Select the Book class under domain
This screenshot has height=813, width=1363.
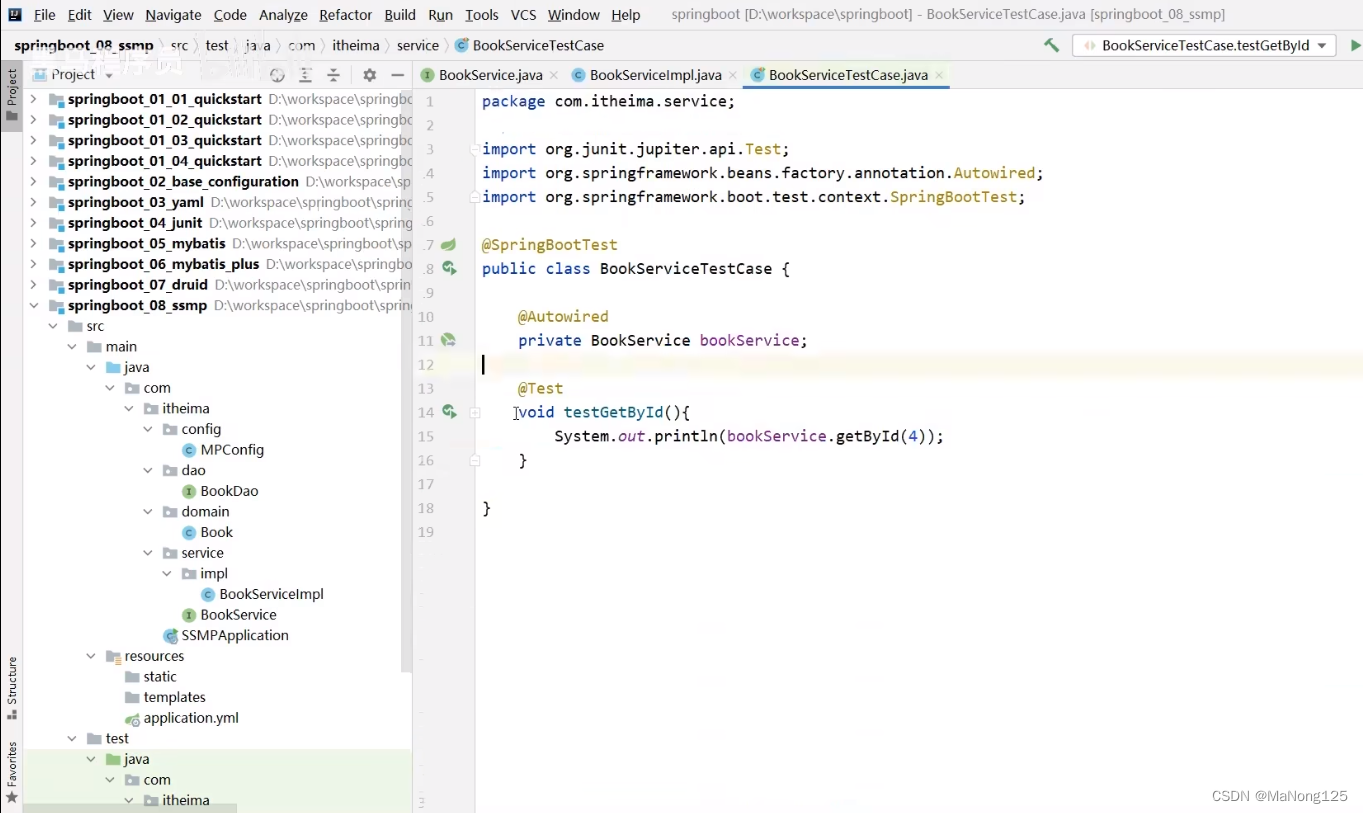(207, 532)
